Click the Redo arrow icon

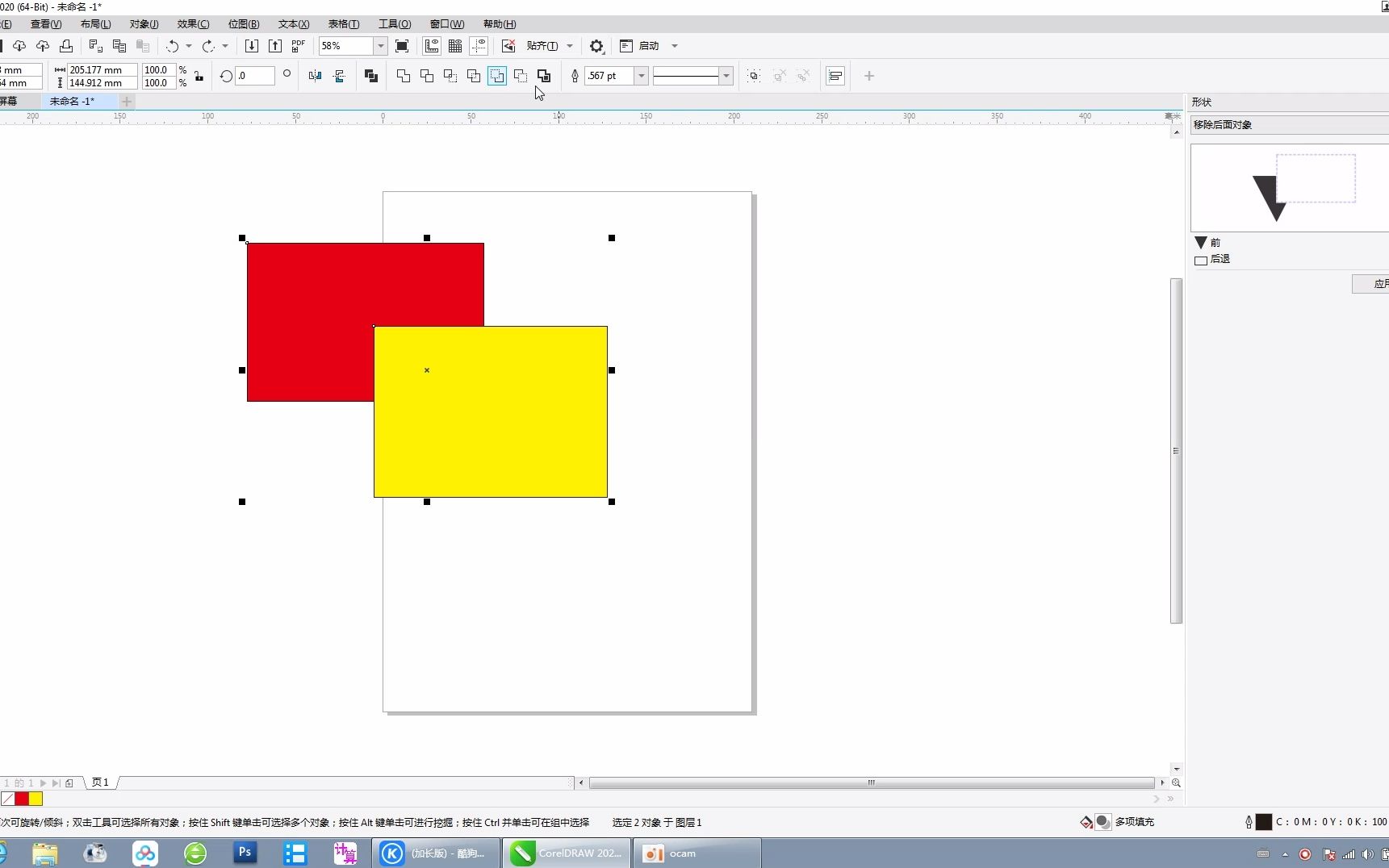coord(208,46)
